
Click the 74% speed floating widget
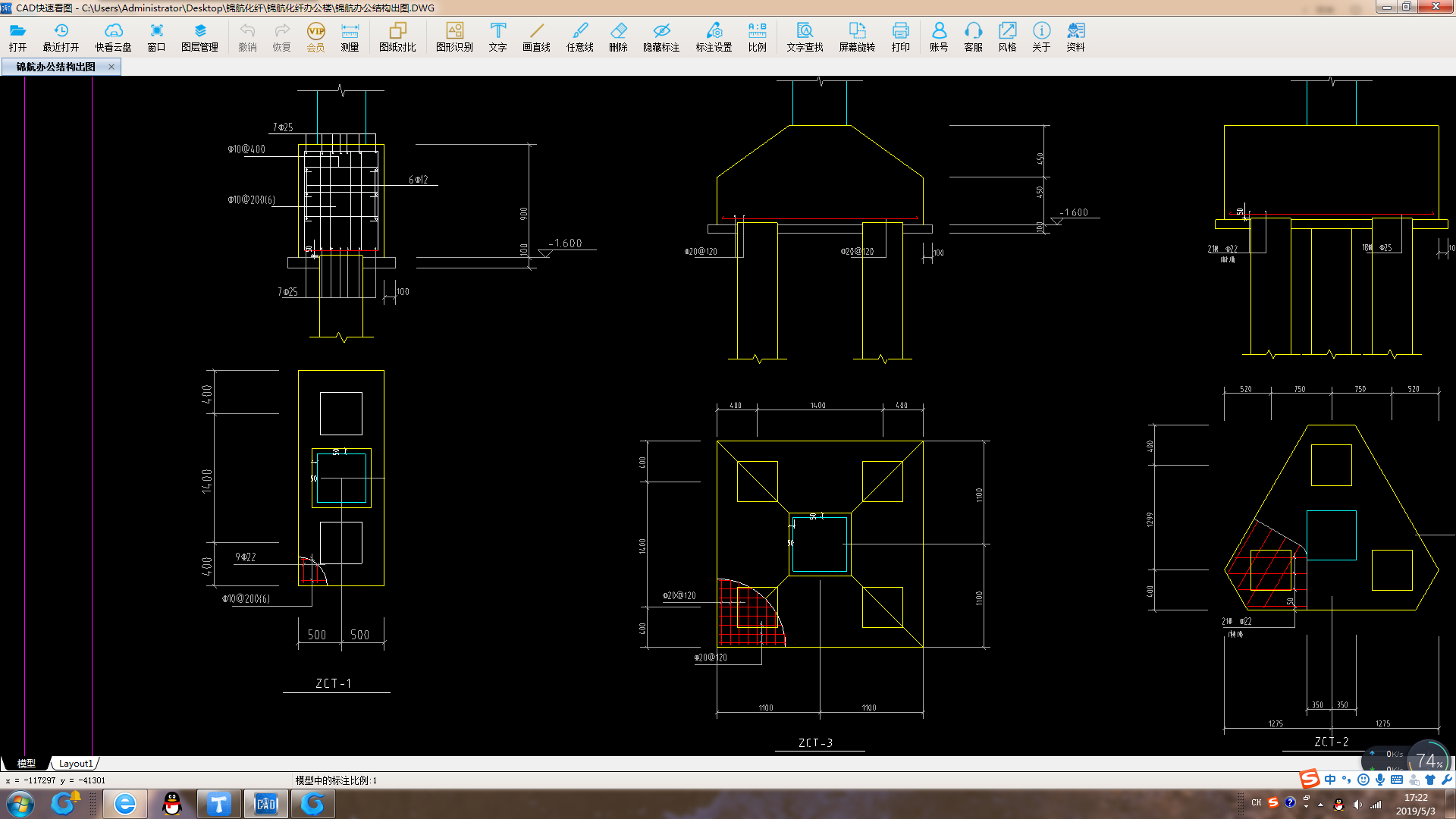pyautogui.click(x=1428, y=760)
